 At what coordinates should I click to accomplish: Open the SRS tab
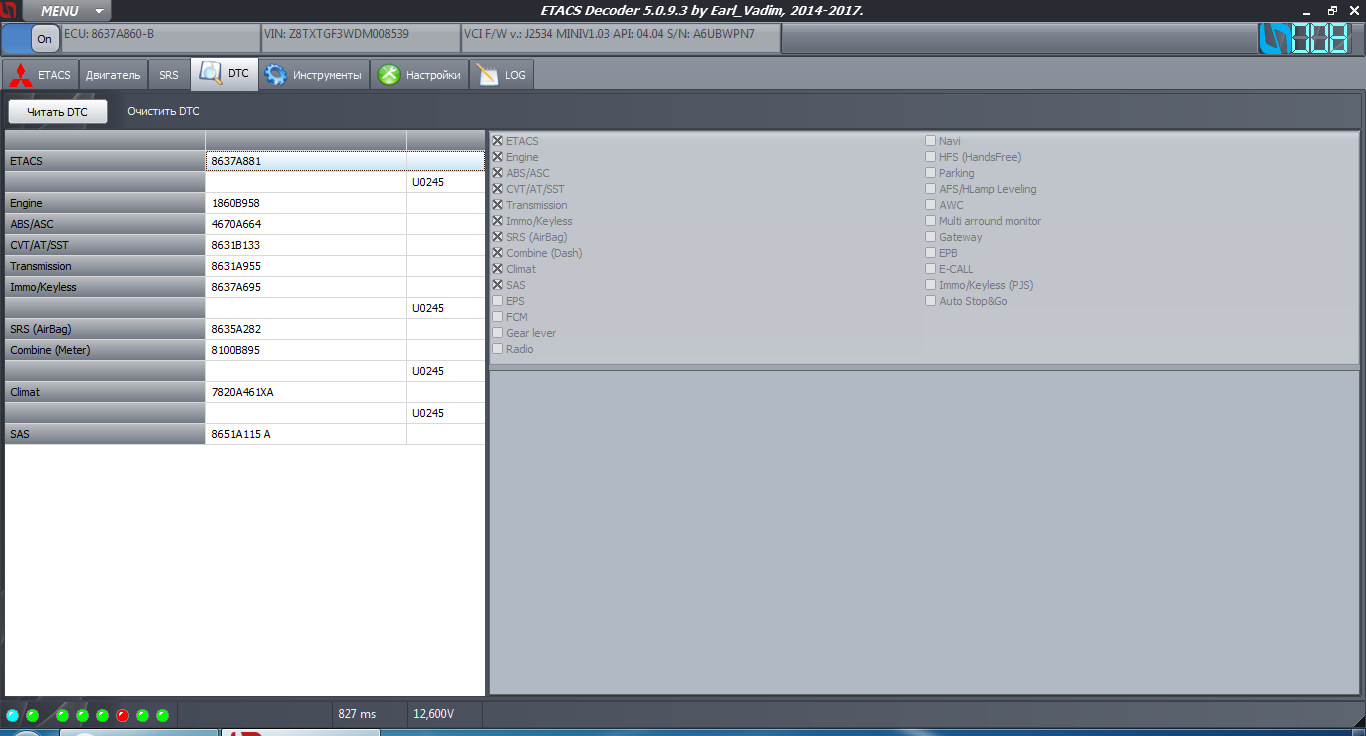click(169, 75)
